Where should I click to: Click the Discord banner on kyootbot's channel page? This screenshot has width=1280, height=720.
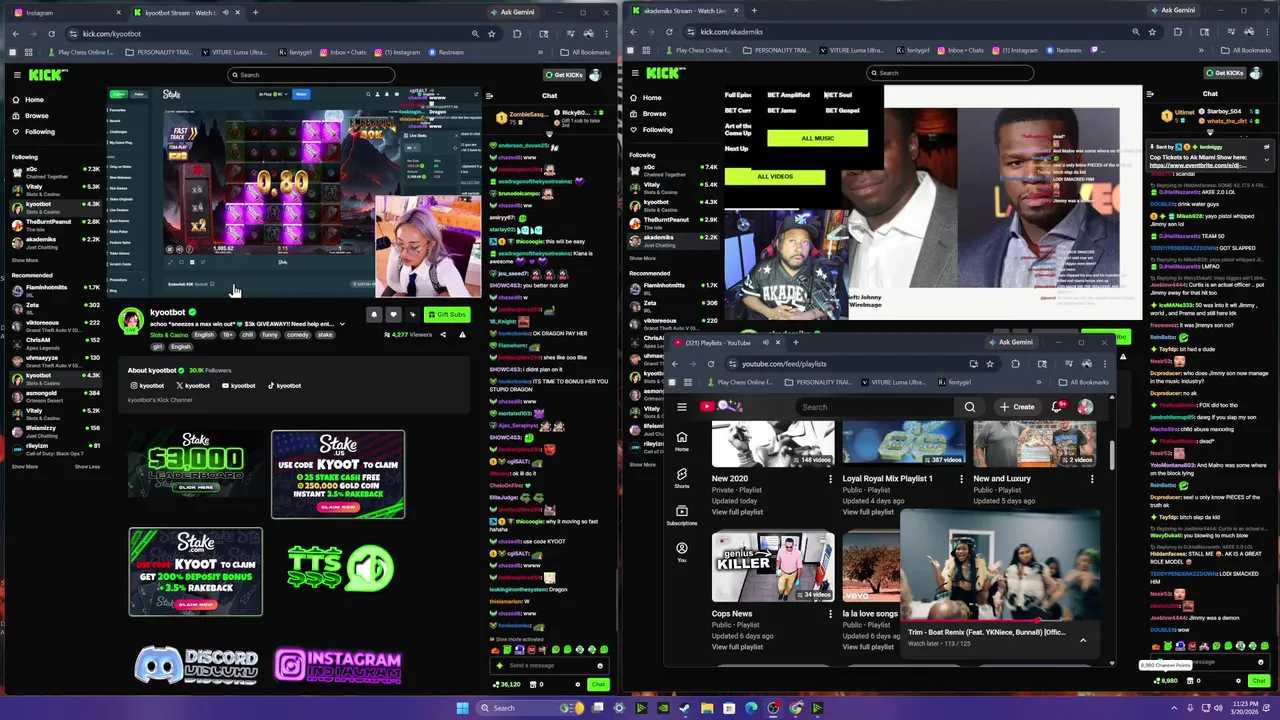click(x=196, y=664)
